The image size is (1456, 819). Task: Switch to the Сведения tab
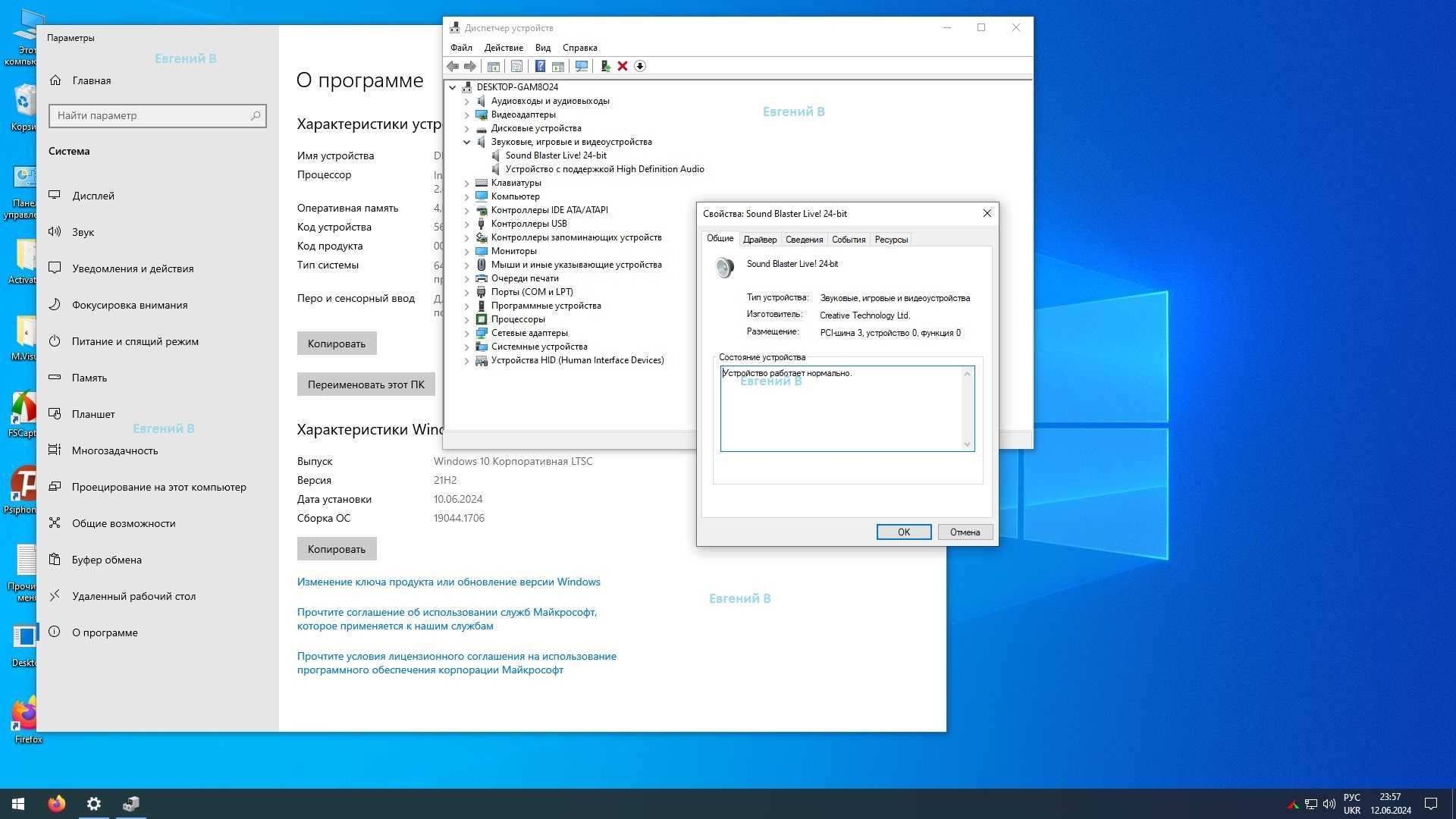(x=804, y=240)
